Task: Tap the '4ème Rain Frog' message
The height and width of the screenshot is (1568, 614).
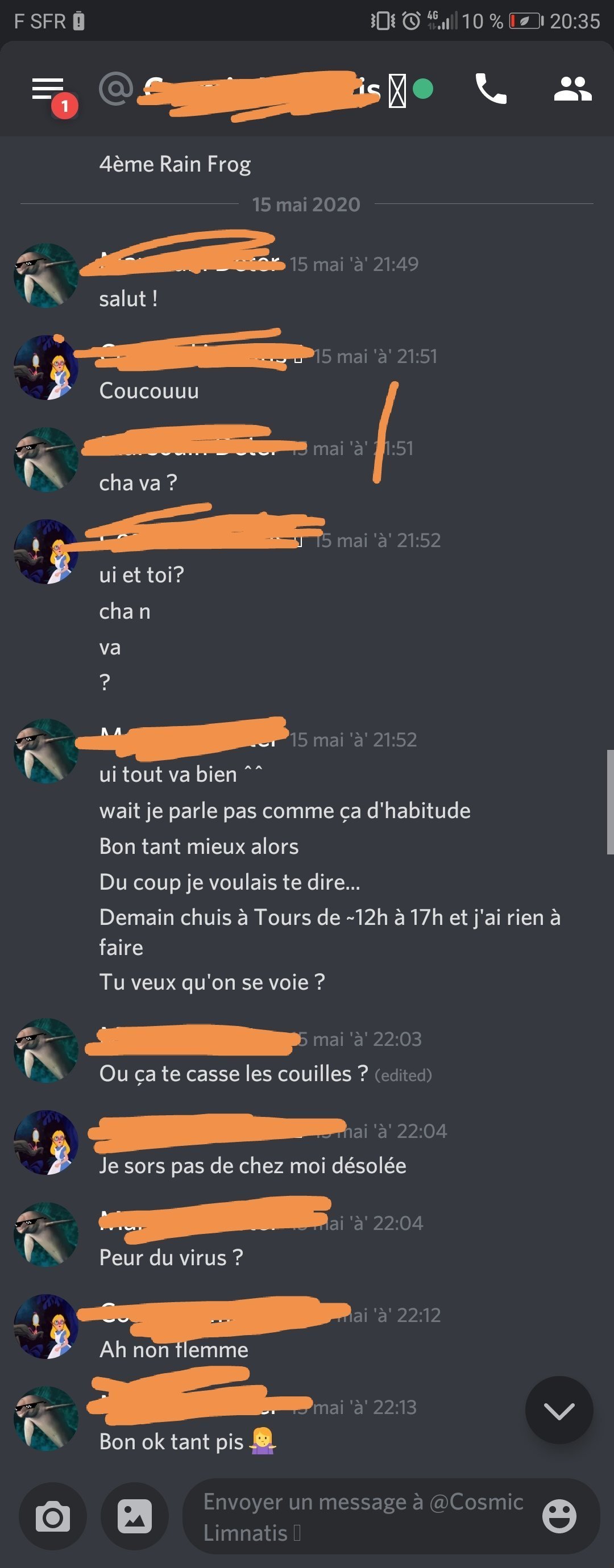Action: point(175,164)
